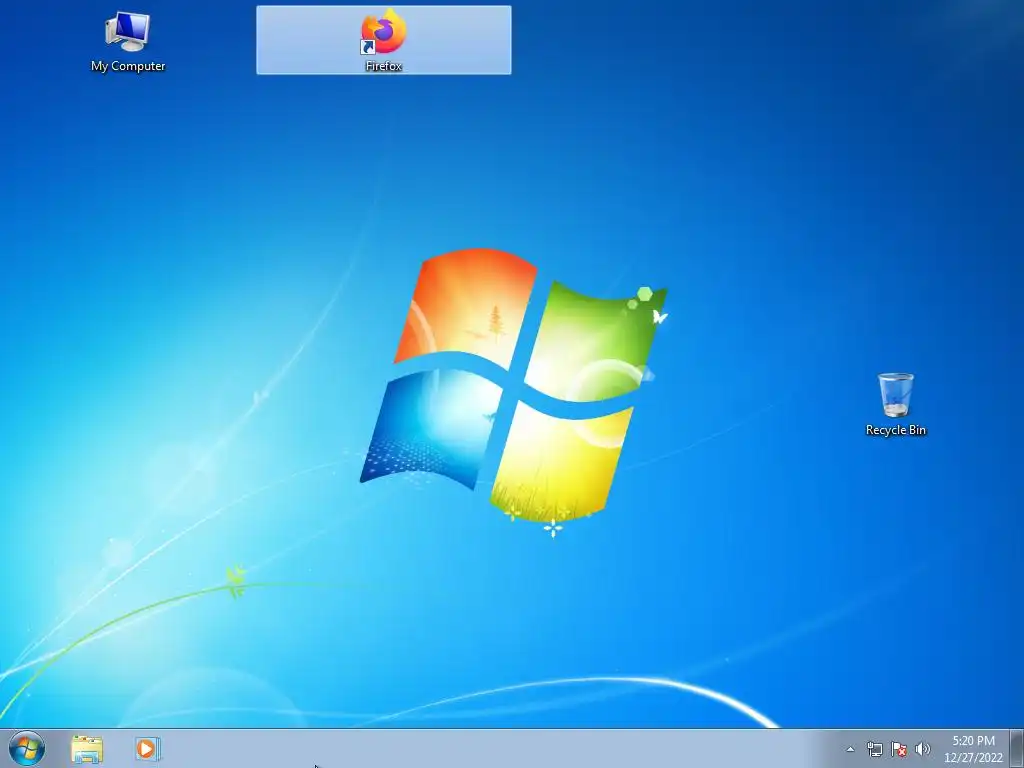This screenshot has height=768, width=1024.
Task: Open the Start menu orb
Action: click(27, 748)
